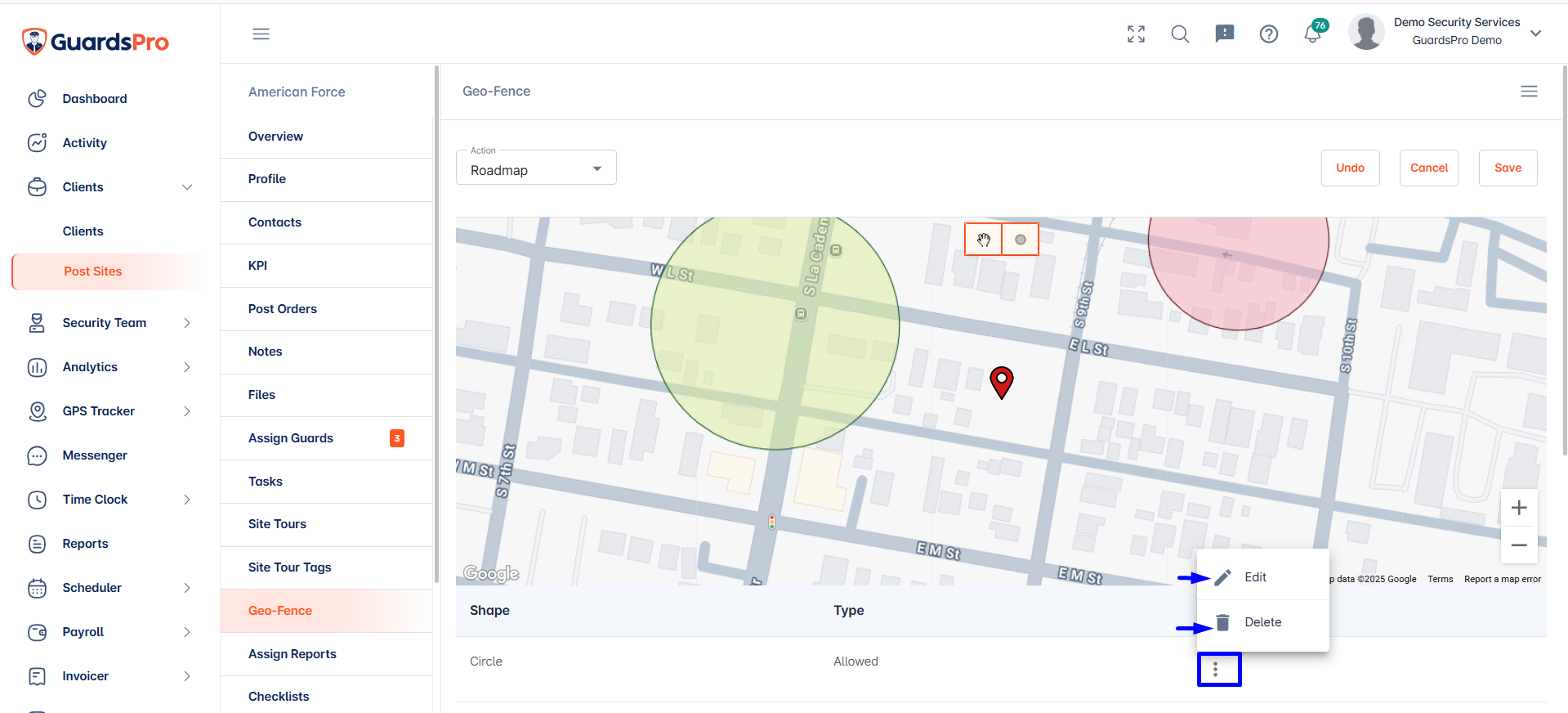Expand the Payroll submenu arrow

pyautogui.click(x=187, y=632)
